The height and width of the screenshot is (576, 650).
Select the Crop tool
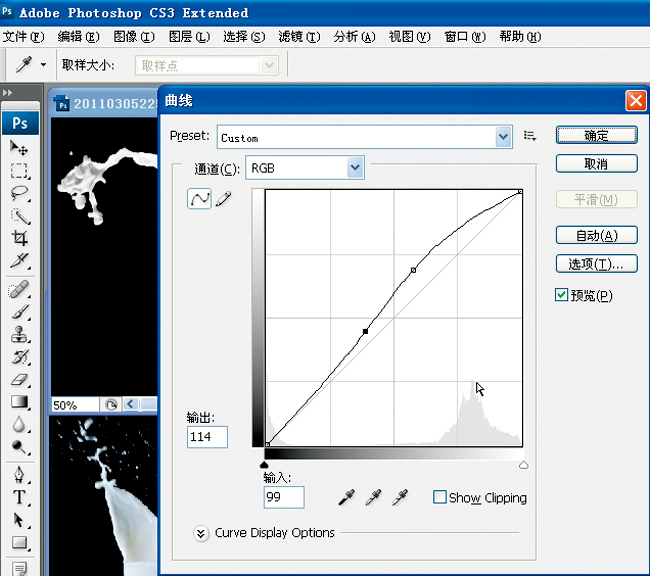[x=19, y=238]
